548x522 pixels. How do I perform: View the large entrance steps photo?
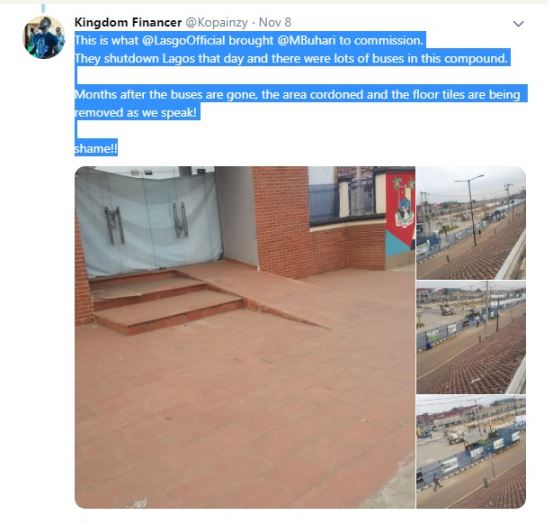tap(245, 337)
